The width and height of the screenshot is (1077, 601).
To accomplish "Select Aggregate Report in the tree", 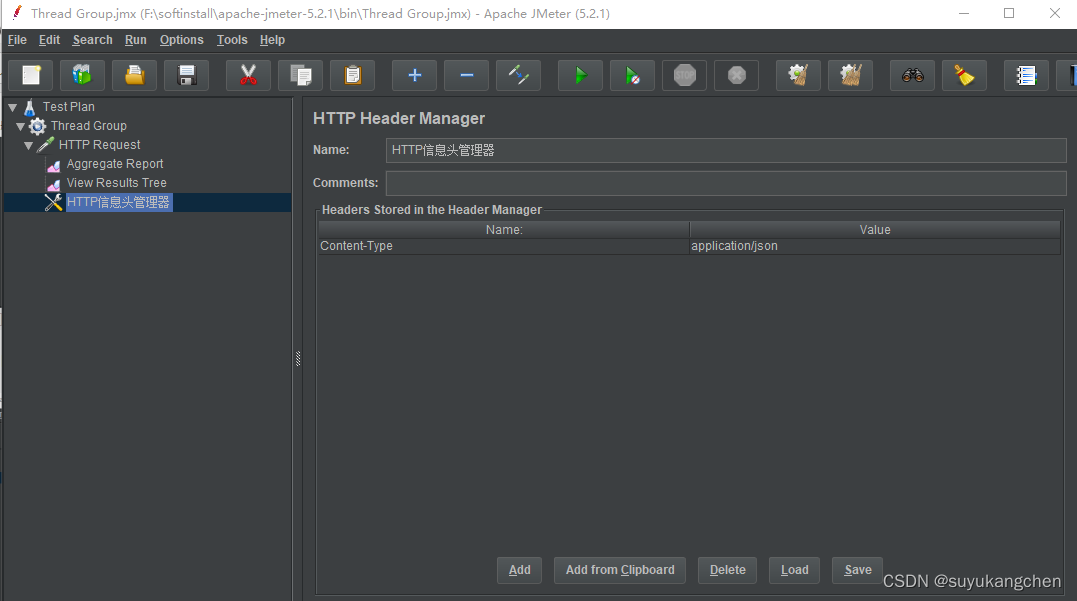I will [115, 164].
